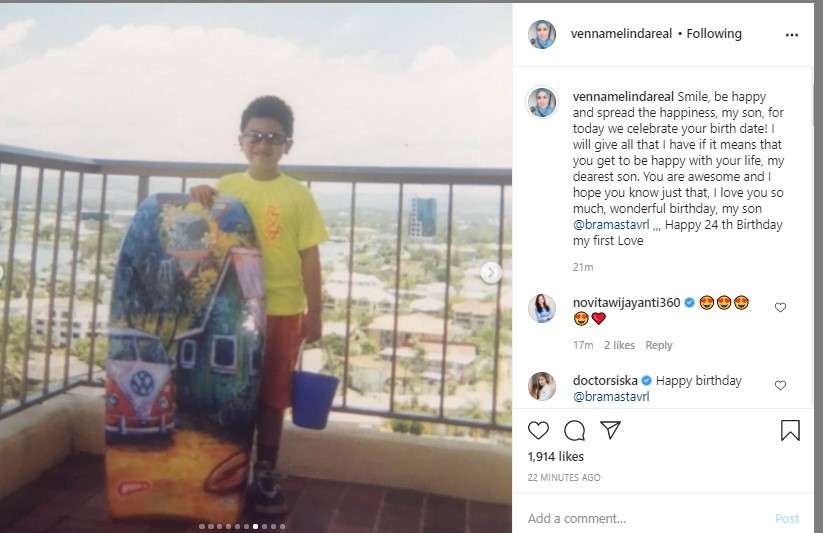This screenshot has height=533, width=823.
Task: Share post via the paper plane icon
Action: coord(610,430)
